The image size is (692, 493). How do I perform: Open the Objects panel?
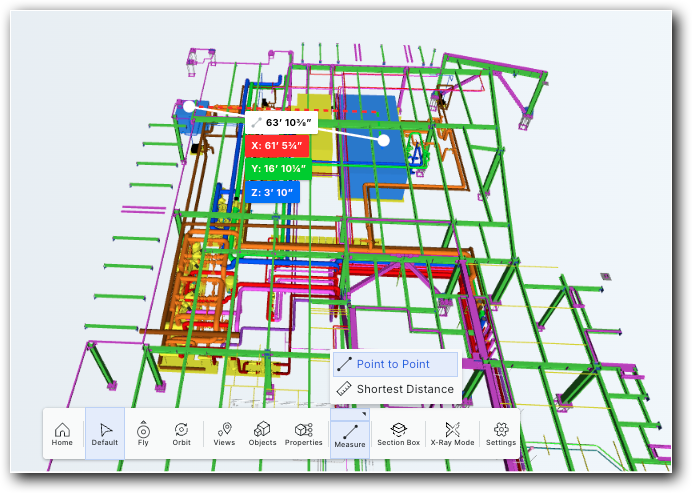click(262, 434)
